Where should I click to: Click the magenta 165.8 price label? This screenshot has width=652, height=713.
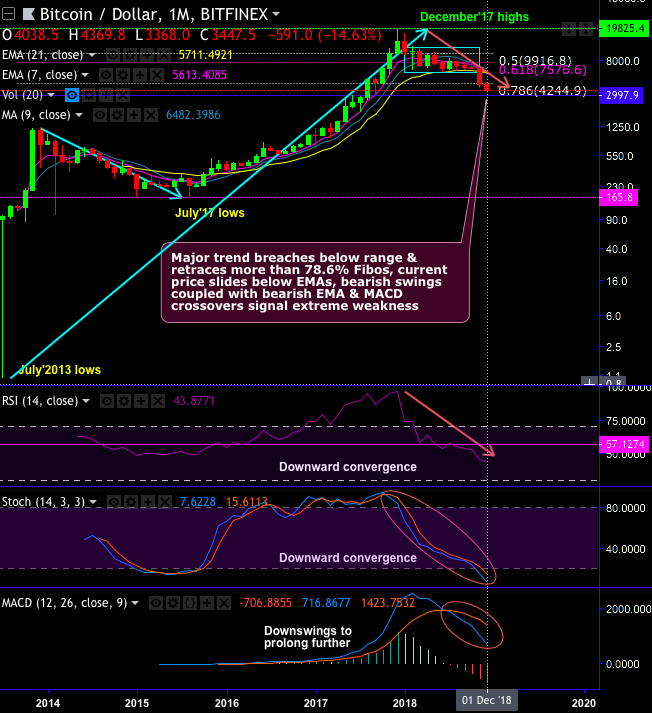pos(618,197)
